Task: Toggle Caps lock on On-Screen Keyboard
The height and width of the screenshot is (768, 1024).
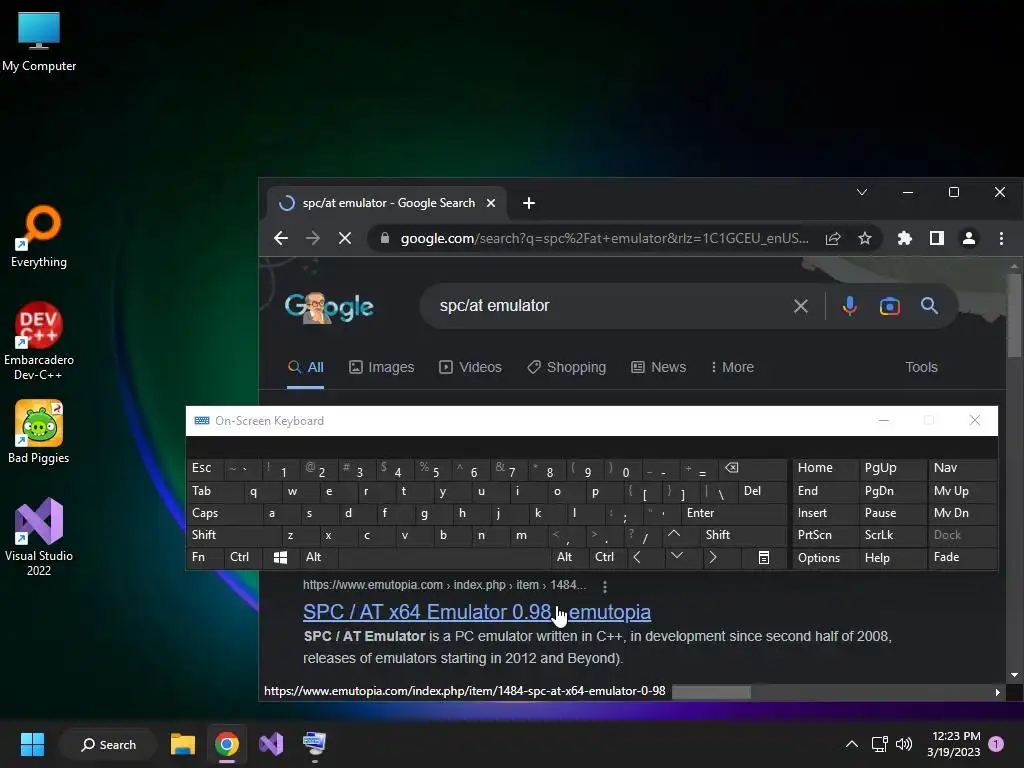Action: (224, 513)
